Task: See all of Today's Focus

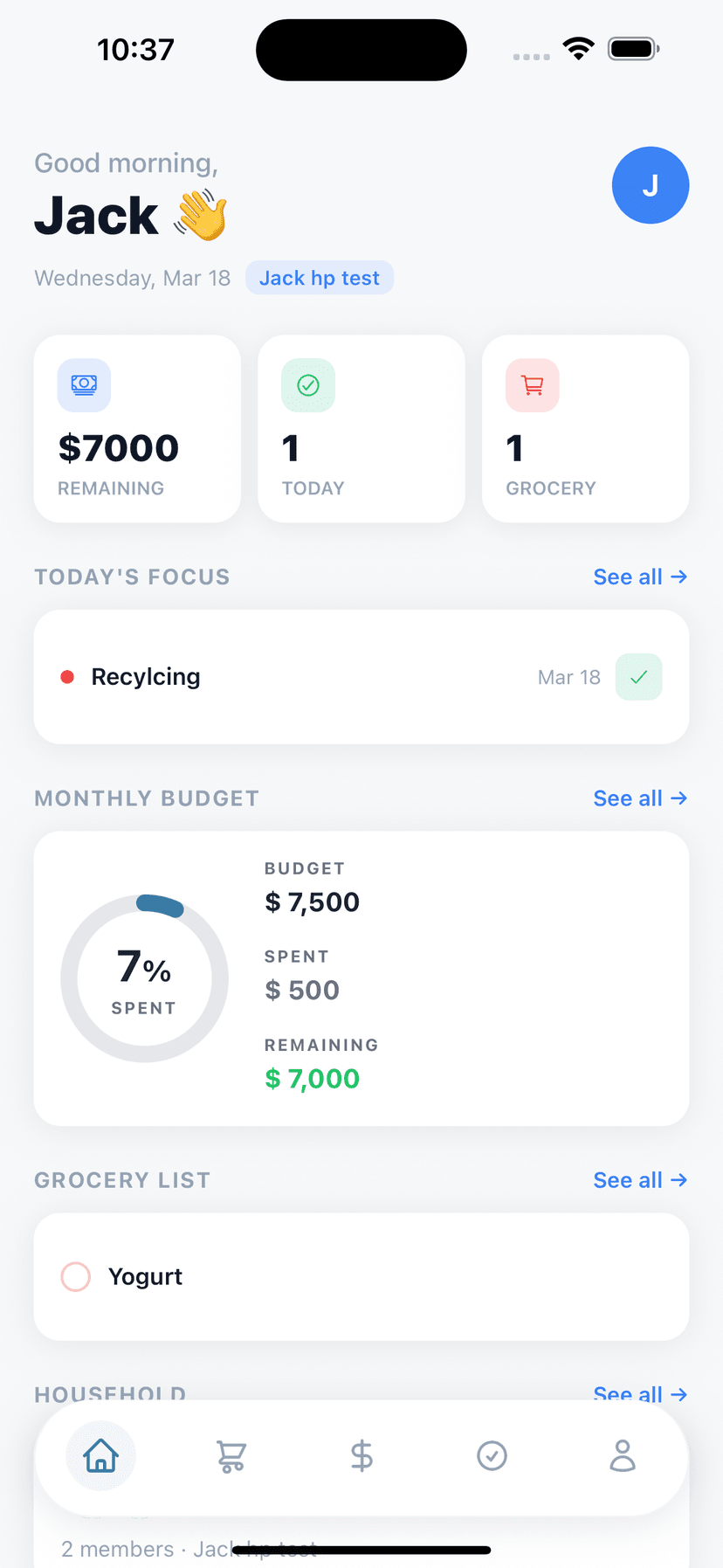Action: click(639, 577)
